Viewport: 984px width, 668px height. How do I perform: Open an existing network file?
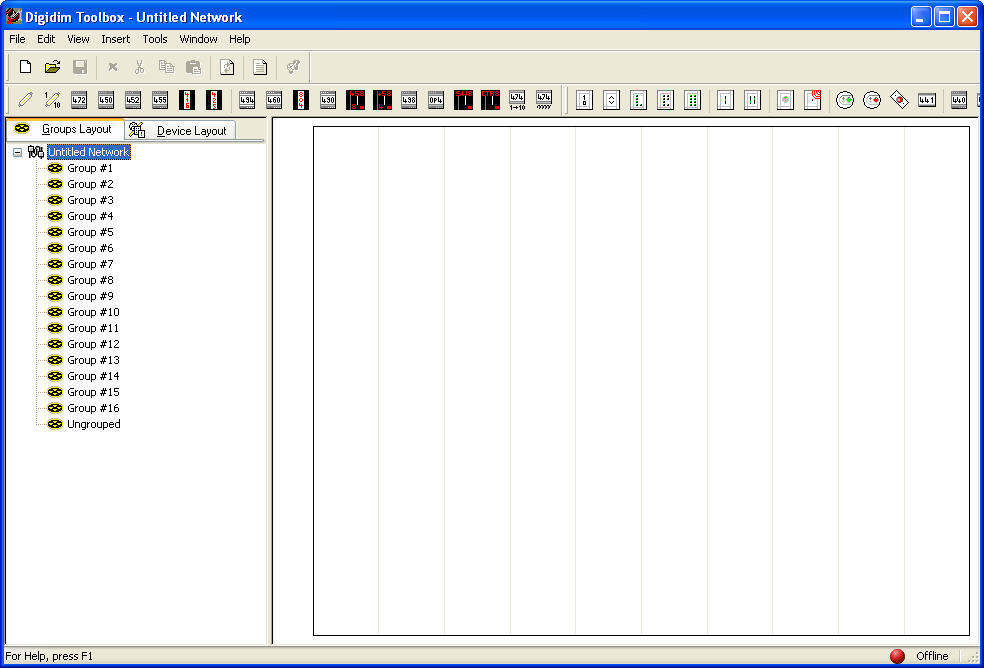53,66
